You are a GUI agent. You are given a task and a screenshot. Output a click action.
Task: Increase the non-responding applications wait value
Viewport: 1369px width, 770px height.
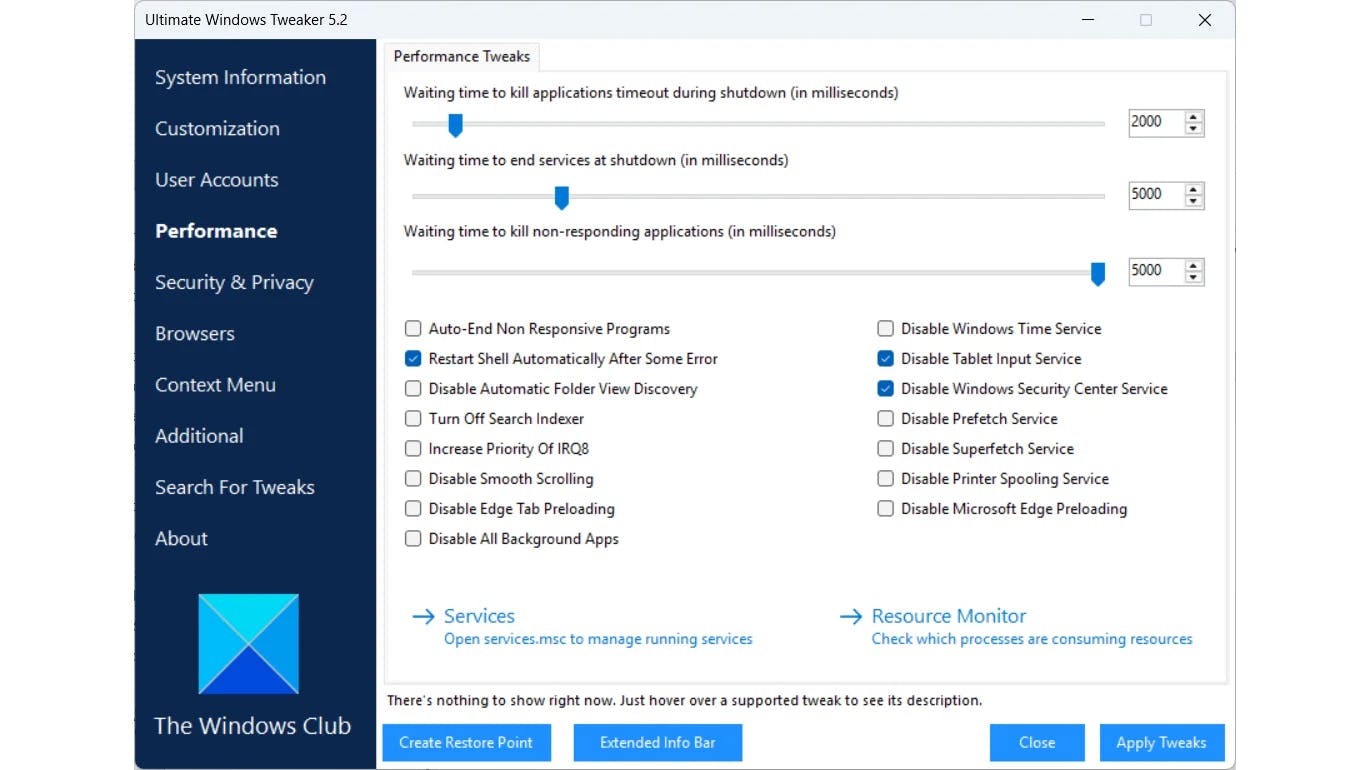tap(1193, 265)
